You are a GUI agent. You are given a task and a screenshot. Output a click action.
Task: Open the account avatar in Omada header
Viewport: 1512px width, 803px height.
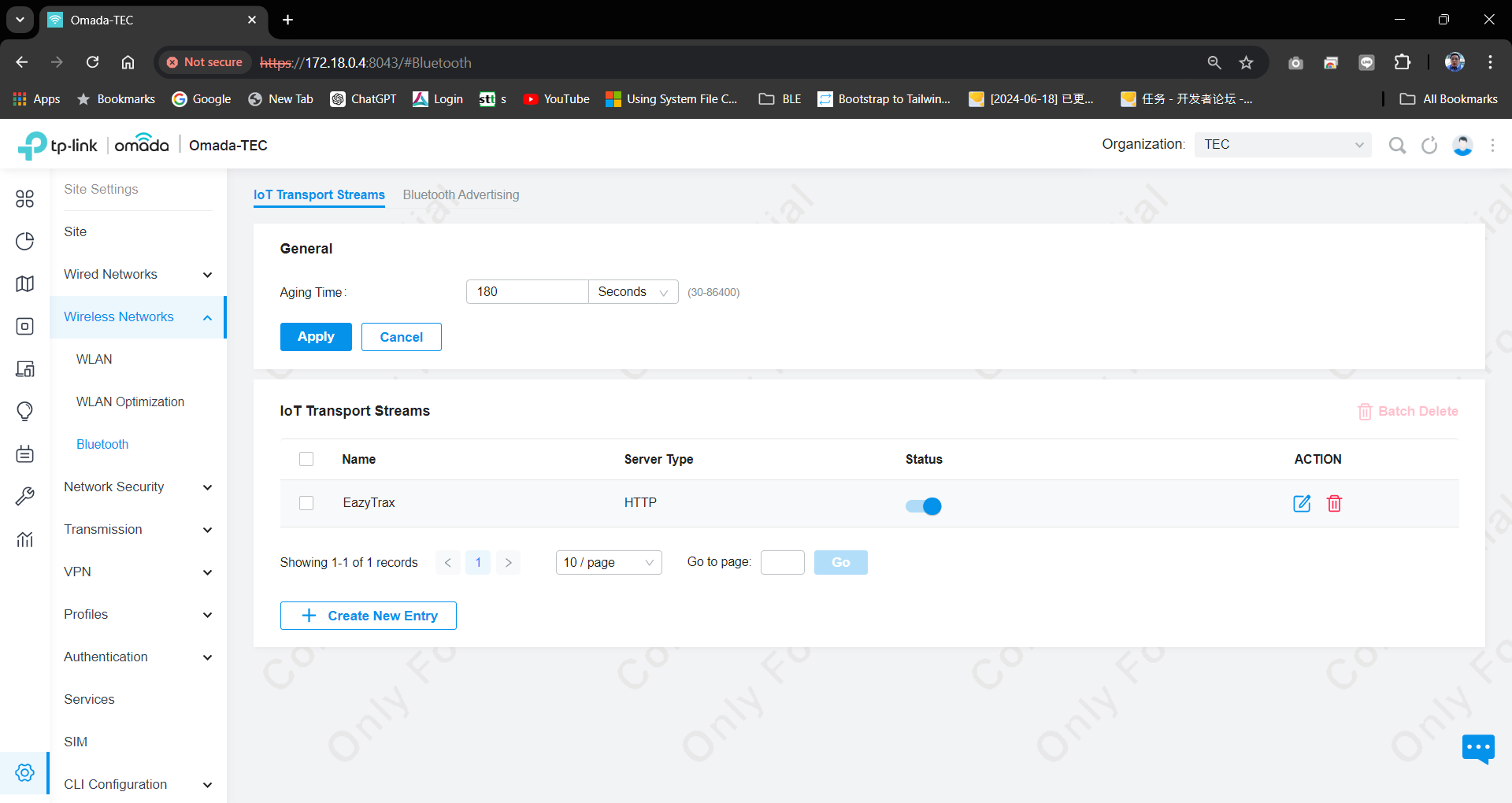click(x=1462, y=145)
